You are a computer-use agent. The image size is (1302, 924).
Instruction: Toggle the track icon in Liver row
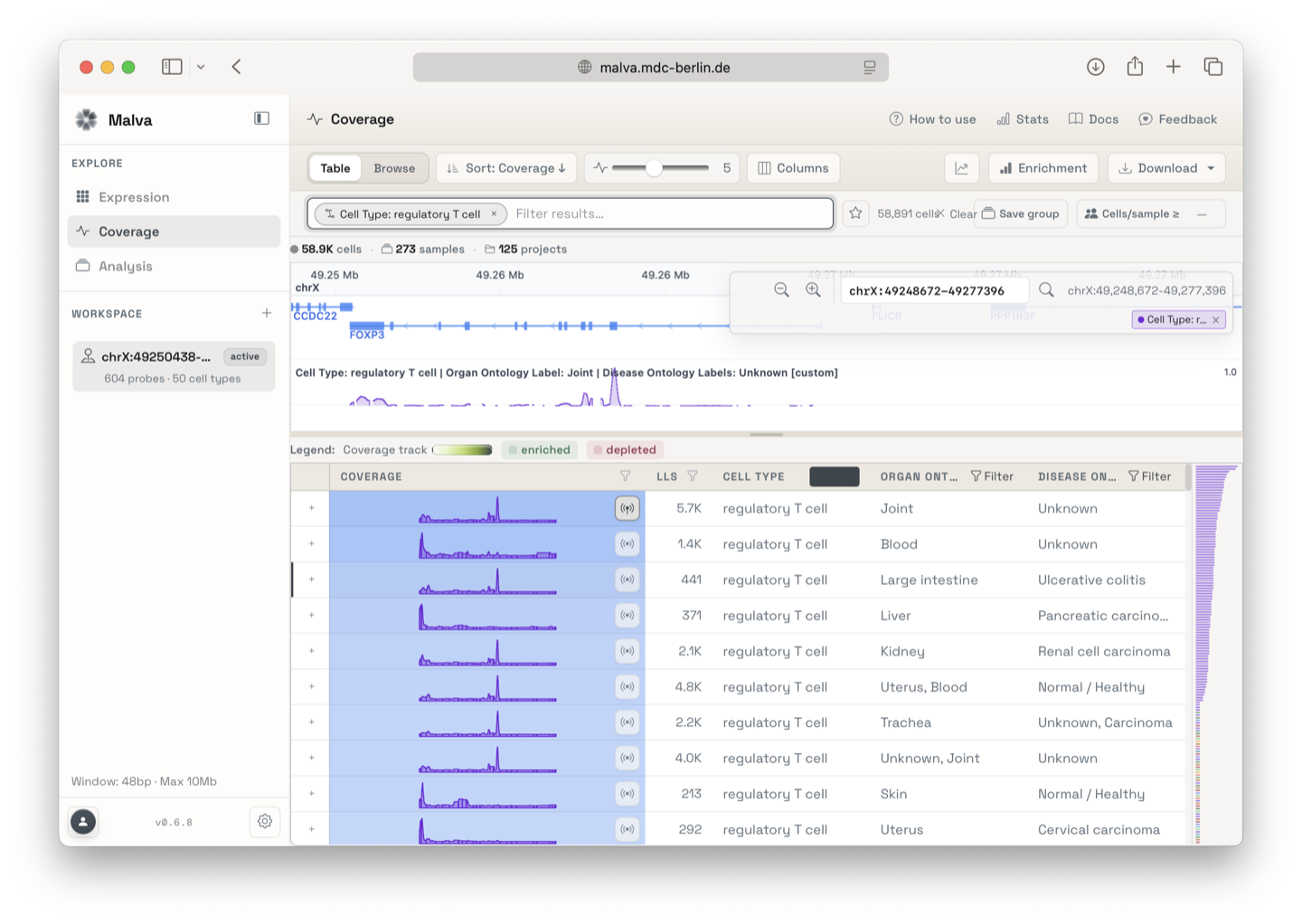coord(627,615)
